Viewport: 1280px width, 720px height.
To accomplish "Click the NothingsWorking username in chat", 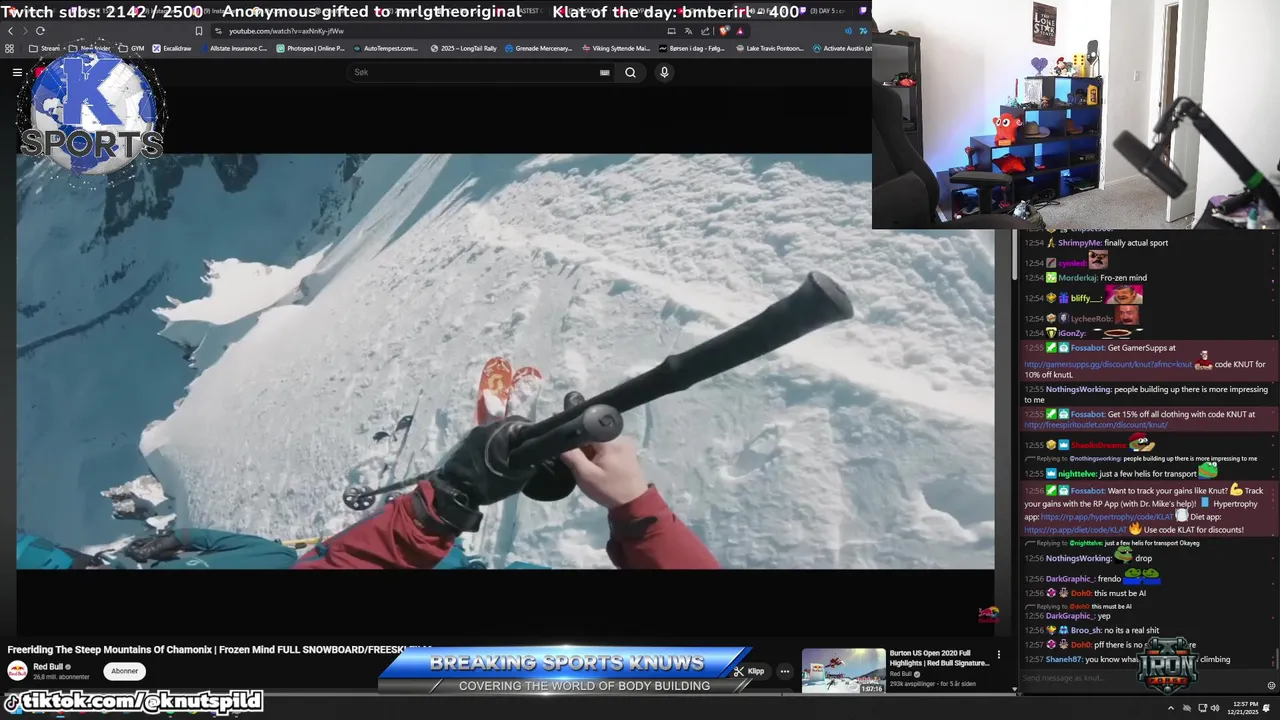I will 1078,389.
